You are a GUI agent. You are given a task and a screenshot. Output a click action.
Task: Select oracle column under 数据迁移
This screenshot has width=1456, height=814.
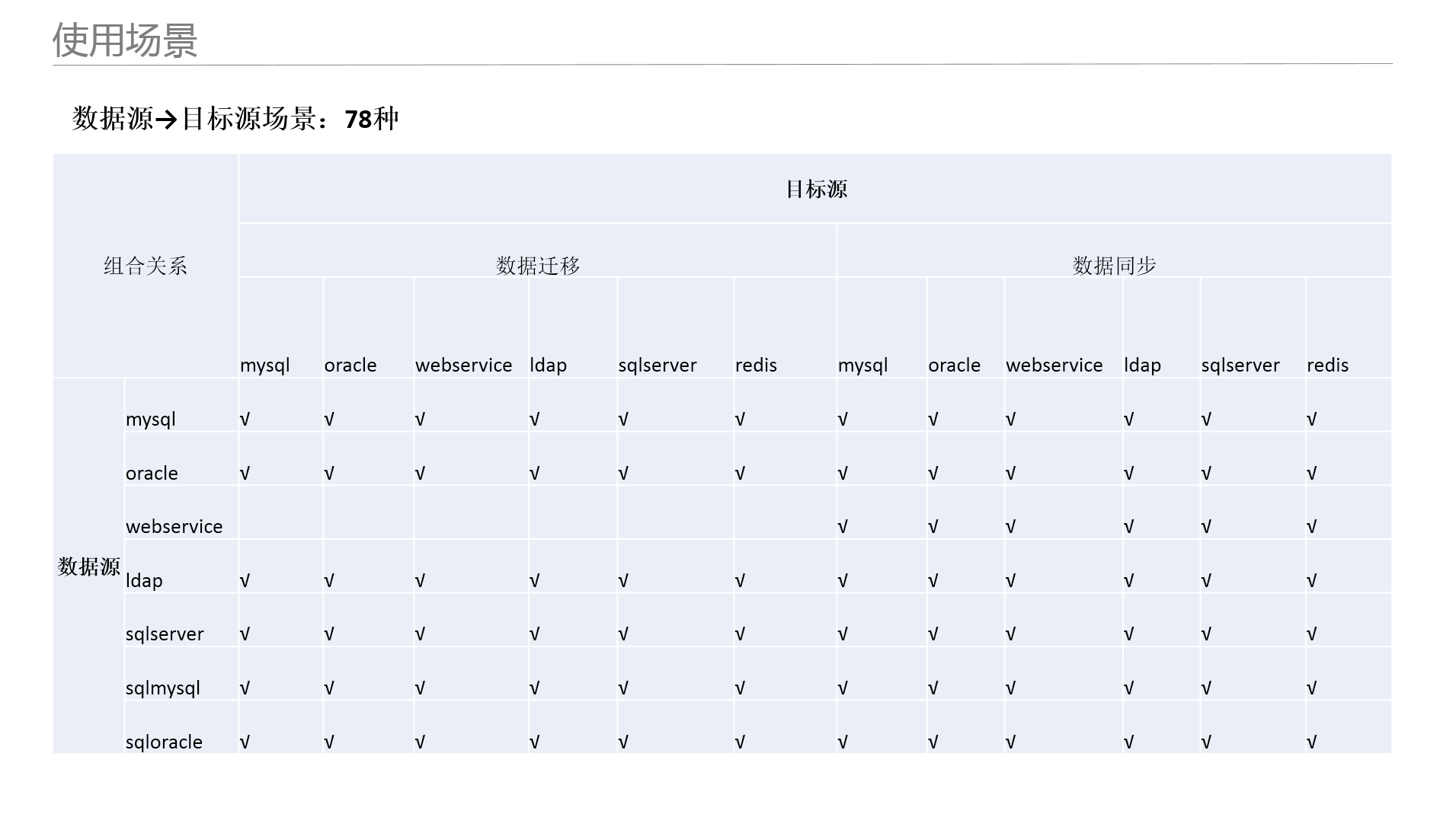click(x=350, y=366)
